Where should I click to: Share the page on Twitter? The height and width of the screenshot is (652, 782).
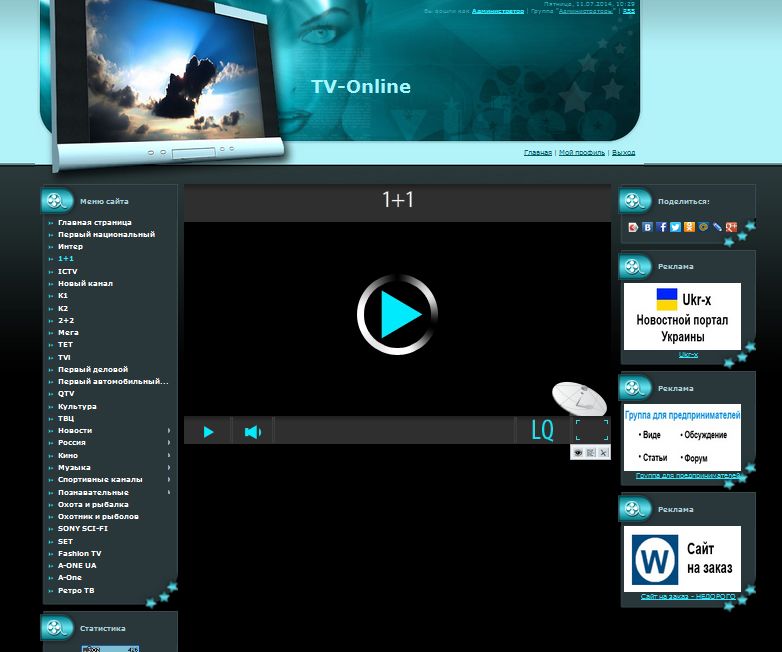point(675,227)
